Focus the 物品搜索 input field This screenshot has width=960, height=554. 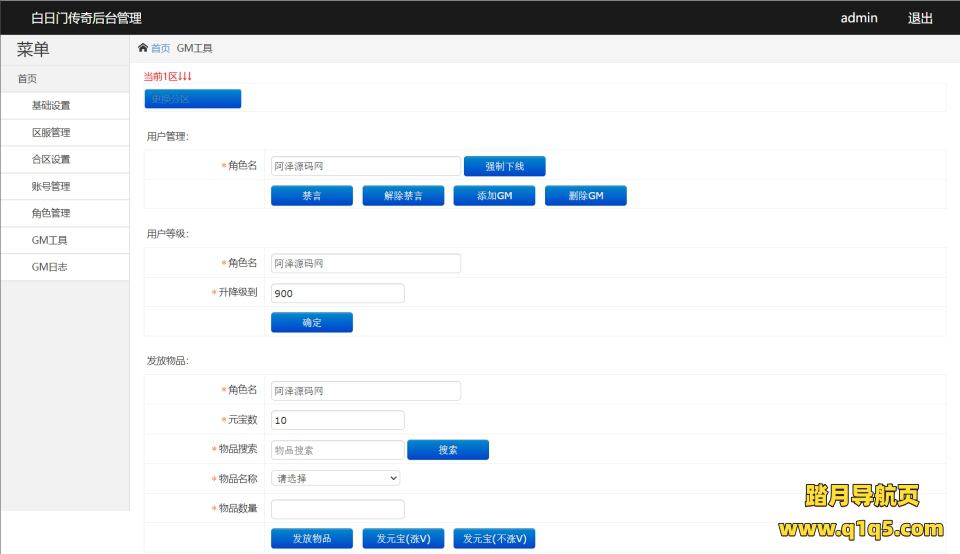coord(337,450)
